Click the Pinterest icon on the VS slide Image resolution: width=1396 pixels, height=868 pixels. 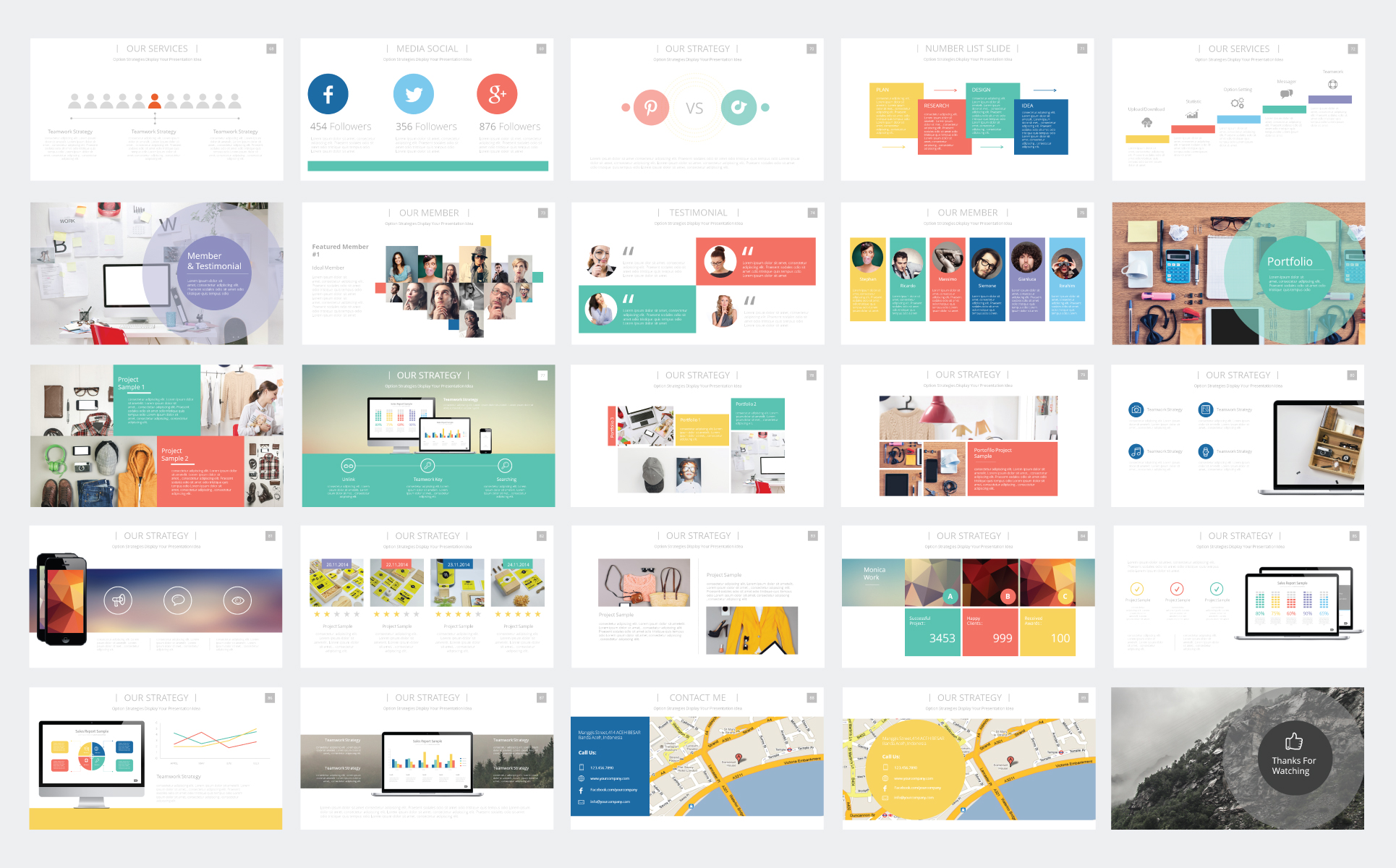point(651,107)
